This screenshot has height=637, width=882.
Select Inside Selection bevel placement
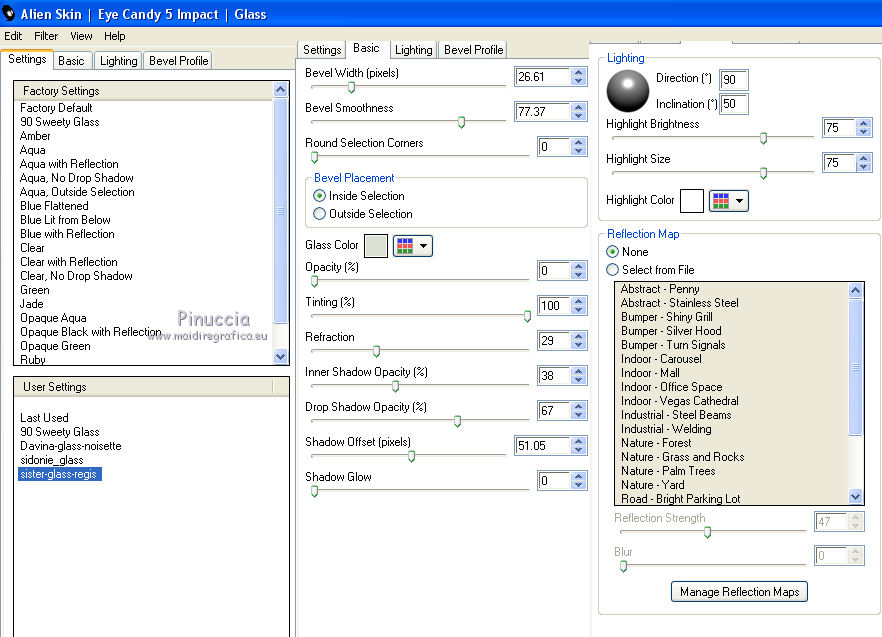[320, 196]
